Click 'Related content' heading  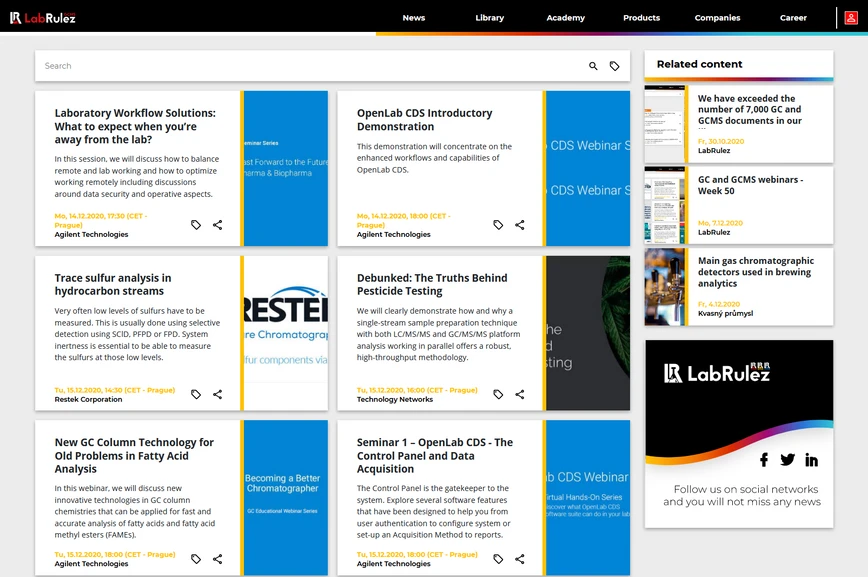click(x=699, y=64)
